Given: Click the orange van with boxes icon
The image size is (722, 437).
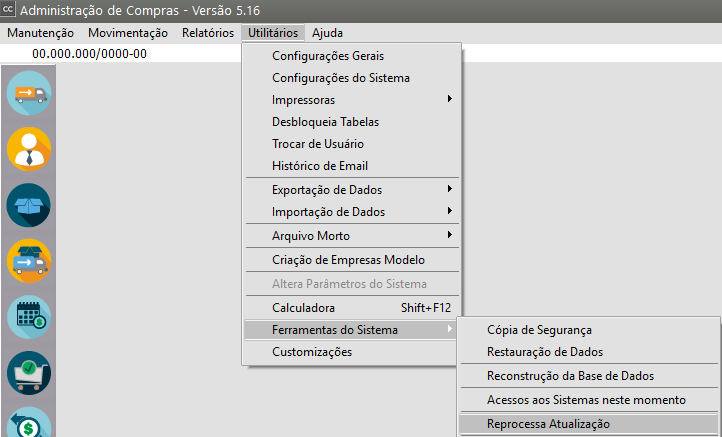Looking at the screenshot, I should pyautogui.click(x=29, y=261).
